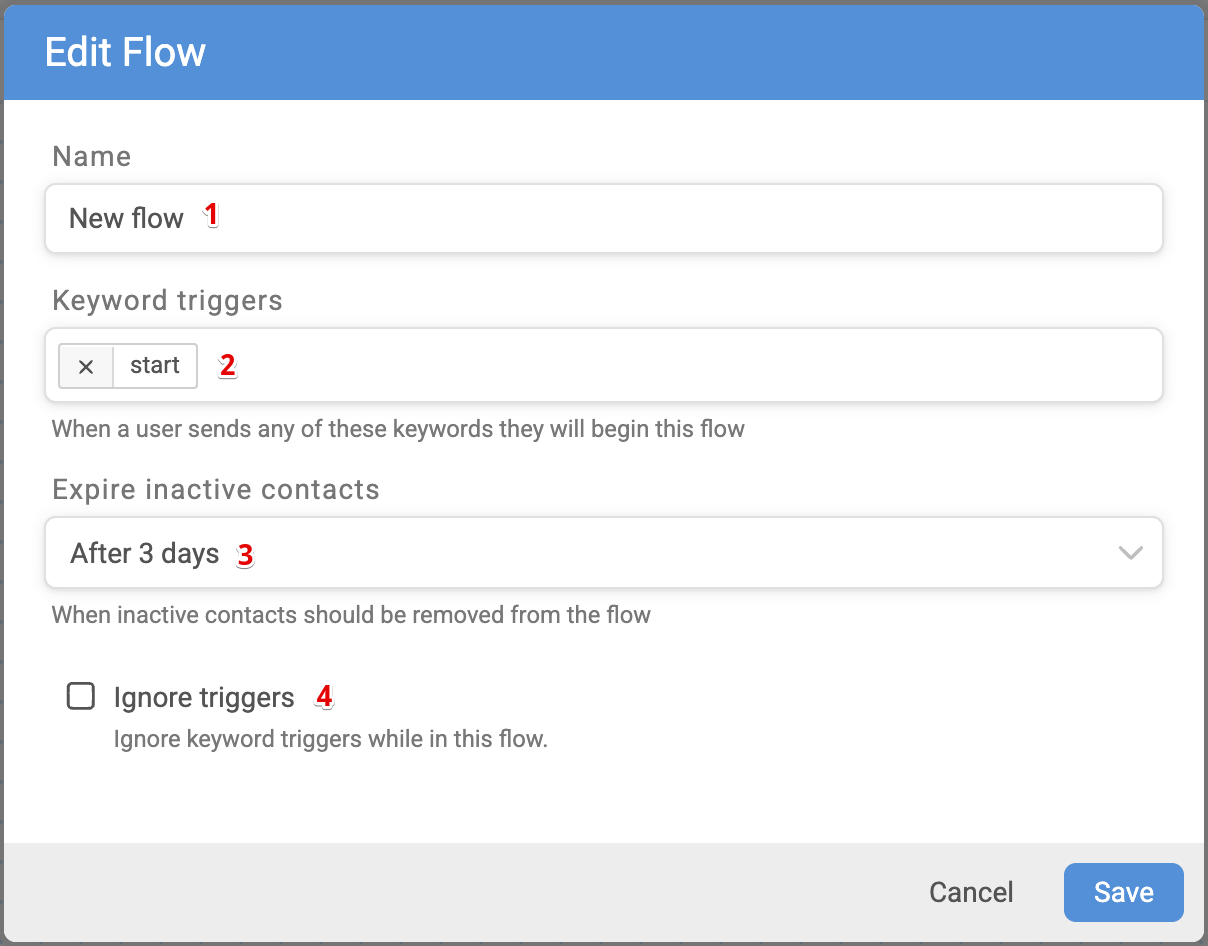Select the "start" keyword tag
The image size is (1208, 946).
click(155, 366)
